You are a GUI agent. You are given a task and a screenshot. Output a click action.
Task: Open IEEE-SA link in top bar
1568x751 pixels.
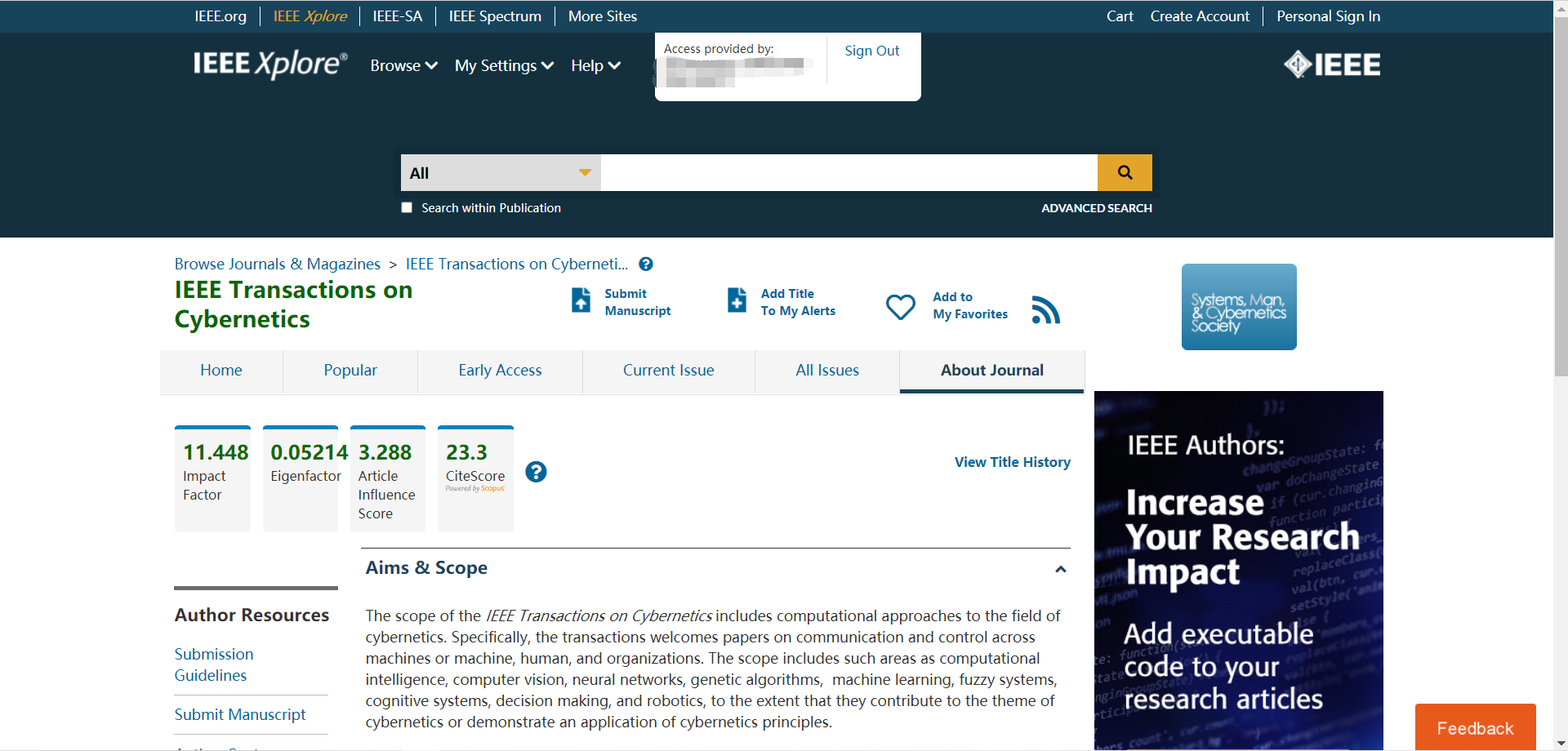coord(398,16)
